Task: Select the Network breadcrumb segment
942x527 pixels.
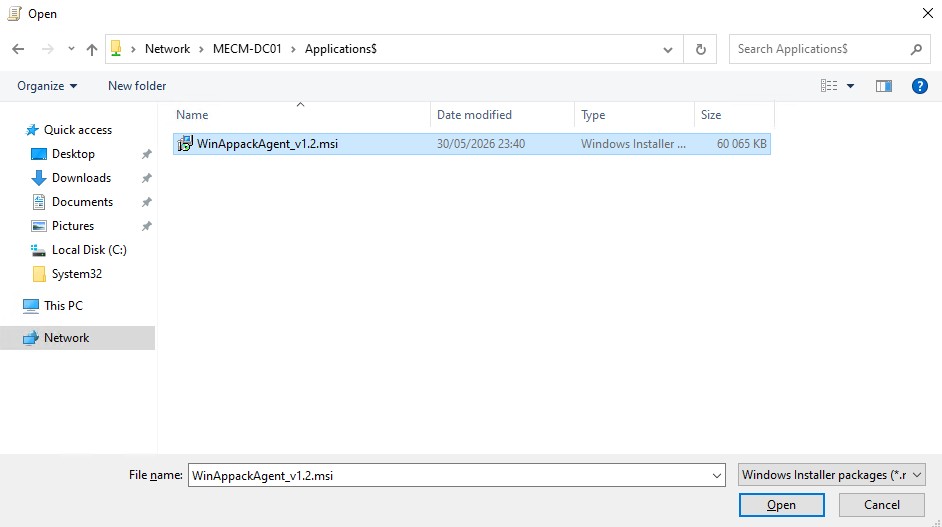Action: click(x=167, y=49)
